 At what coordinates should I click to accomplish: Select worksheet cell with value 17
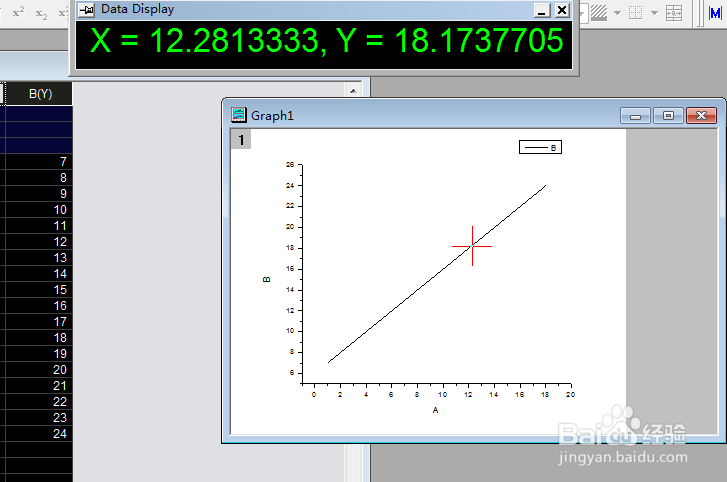[x=39, y=322]
